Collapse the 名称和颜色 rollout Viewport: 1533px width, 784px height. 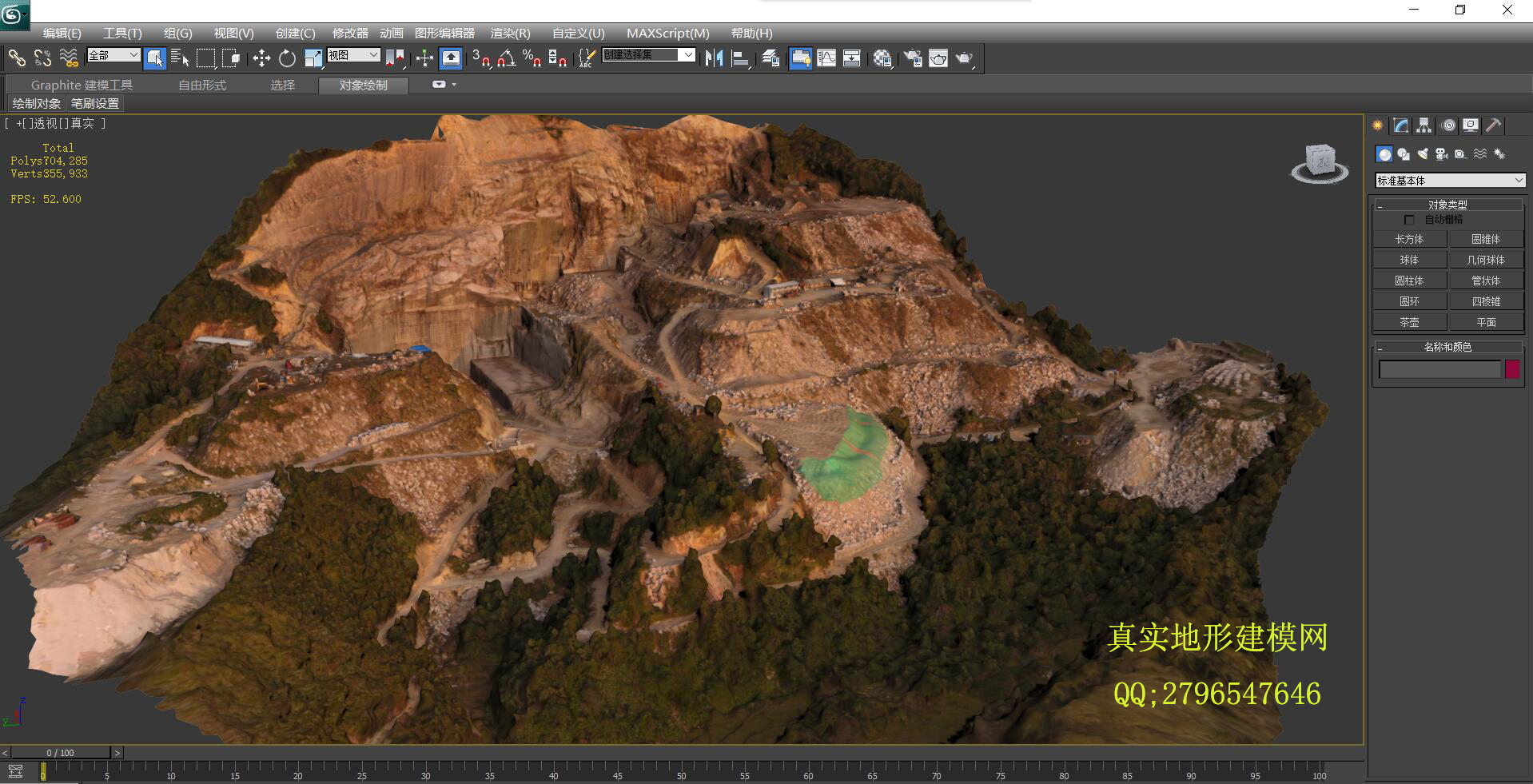tap(1447, 347)
